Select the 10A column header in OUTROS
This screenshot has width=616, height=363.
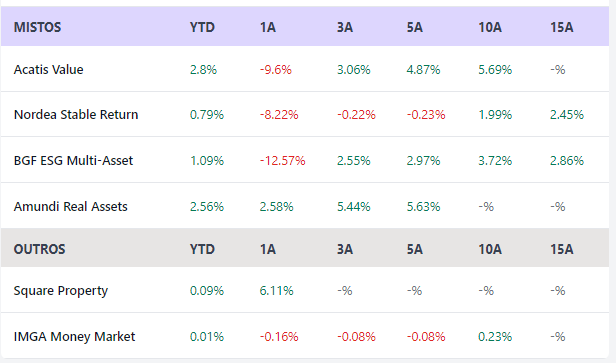[490, 249]
